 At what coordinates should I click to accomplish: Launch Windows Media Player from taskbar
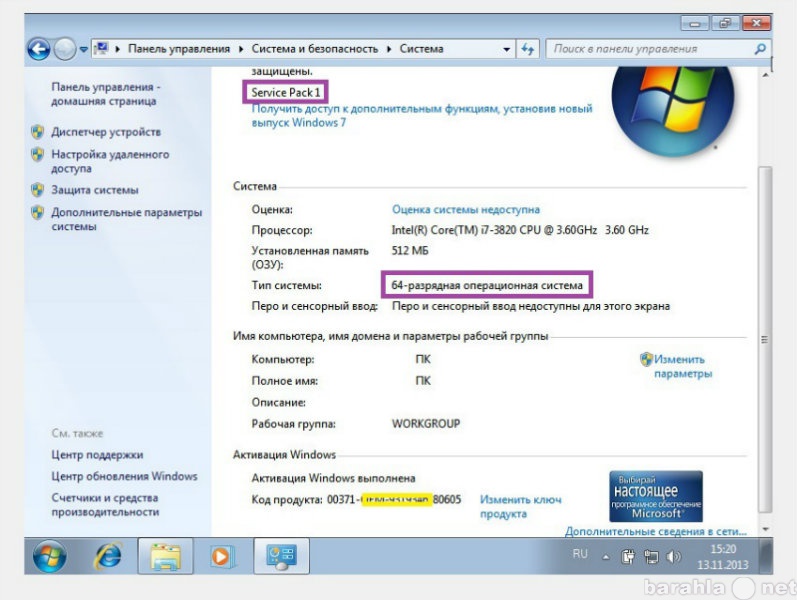[222, 556]
